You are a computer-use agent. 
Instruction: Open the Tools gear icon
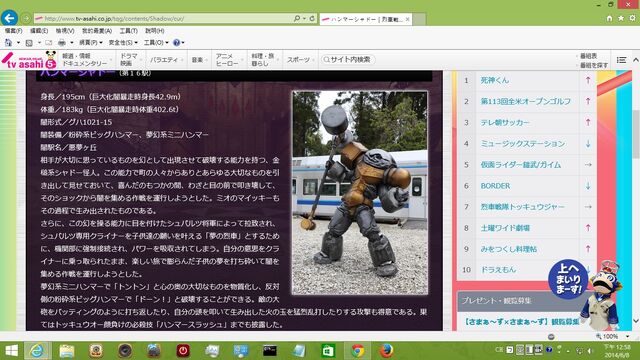point(632,18)
